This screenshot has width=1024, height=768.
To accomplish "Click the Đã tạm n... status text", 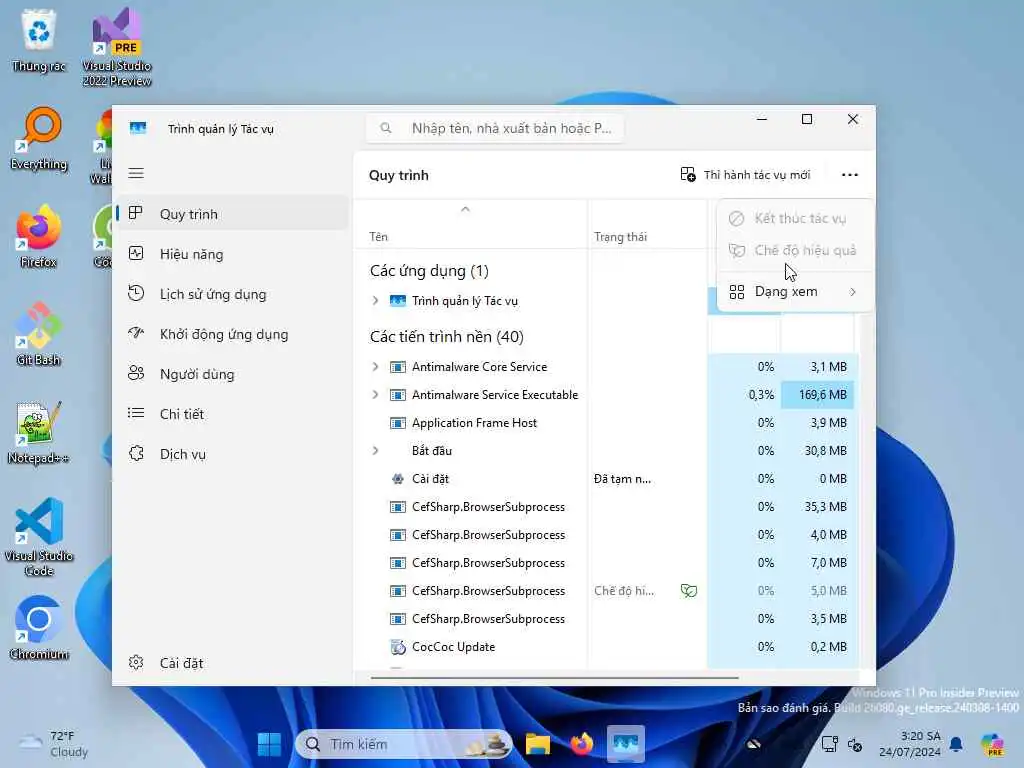I will (x=622, y=479).
